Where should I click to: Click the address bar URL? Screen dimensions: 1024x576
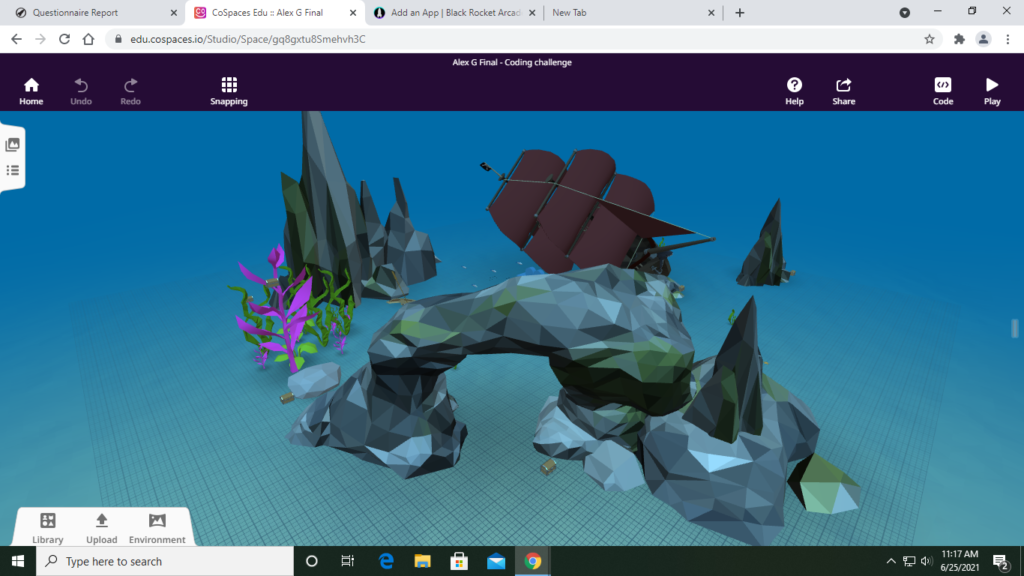(248, 39)
